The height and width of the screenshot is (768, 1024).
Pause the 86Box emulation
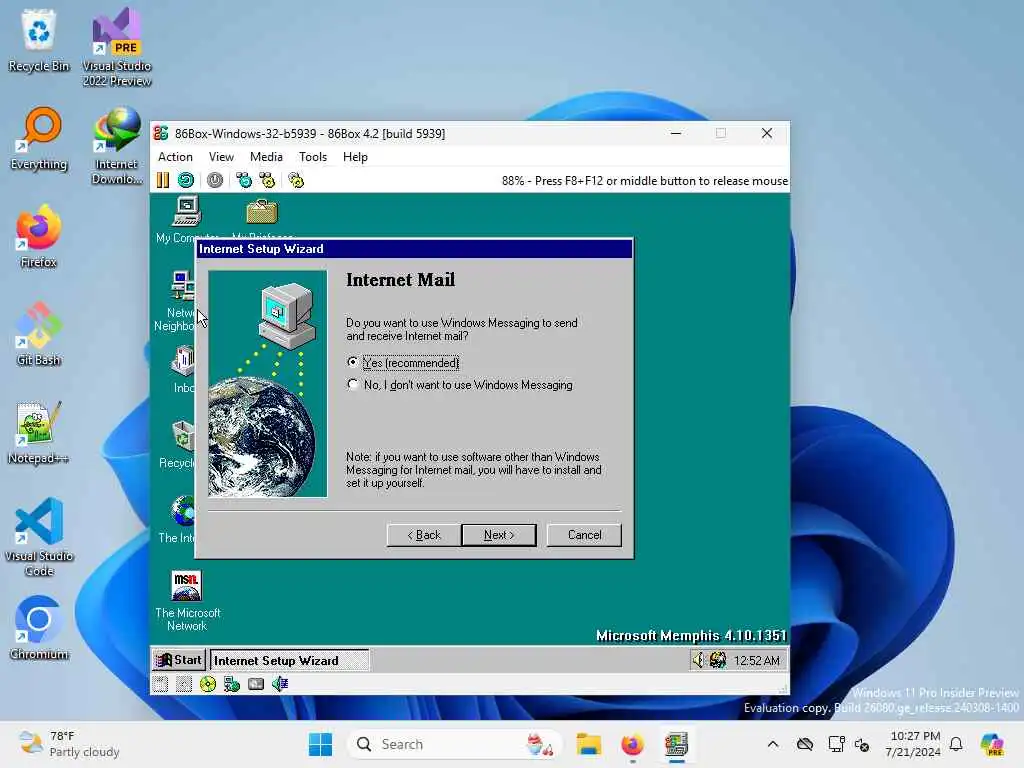pyautogui.click(x=163, y=180)
